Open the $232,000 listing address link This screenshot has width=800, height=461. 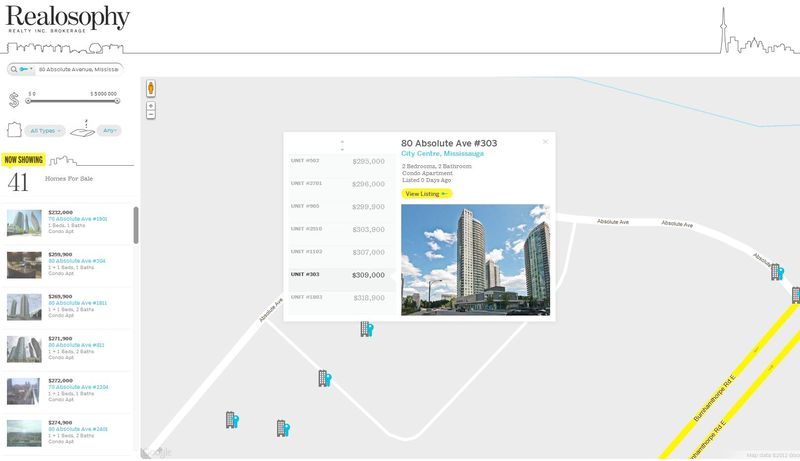coord(78,219)
